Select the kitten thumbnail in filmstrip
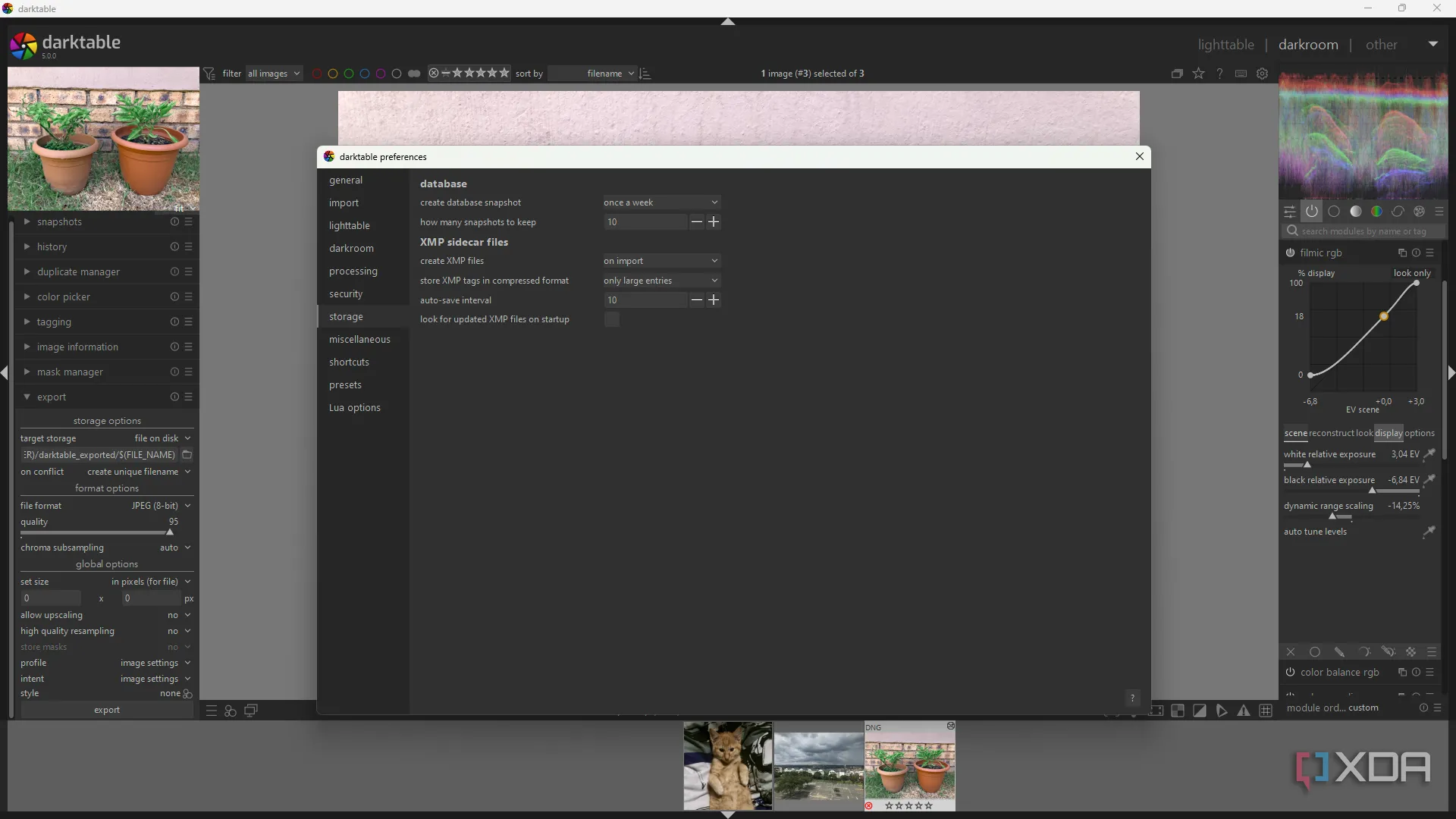The height and width of the screenshot is (819, 1456). coord(727,765)
